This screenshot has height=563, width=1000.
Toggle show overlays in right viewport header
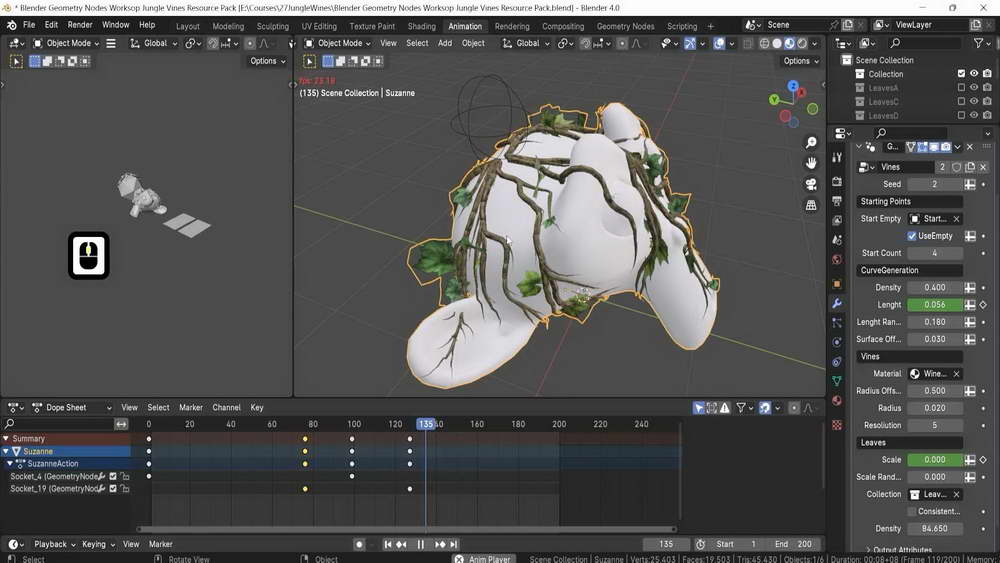click(719, 43)
